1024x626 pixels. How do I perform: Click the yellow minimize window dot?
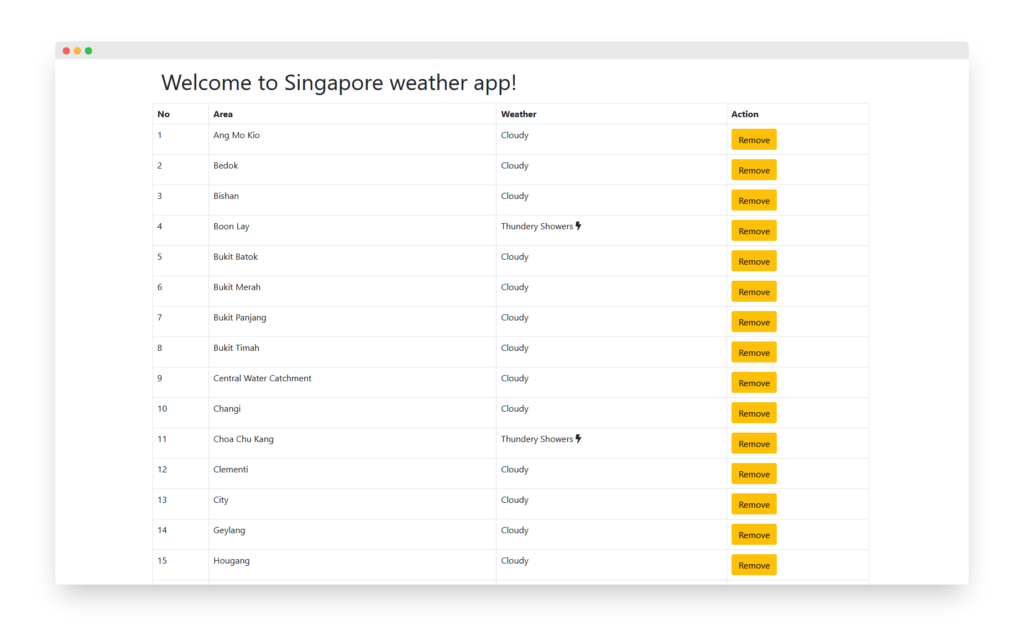[x=77, y=50]
